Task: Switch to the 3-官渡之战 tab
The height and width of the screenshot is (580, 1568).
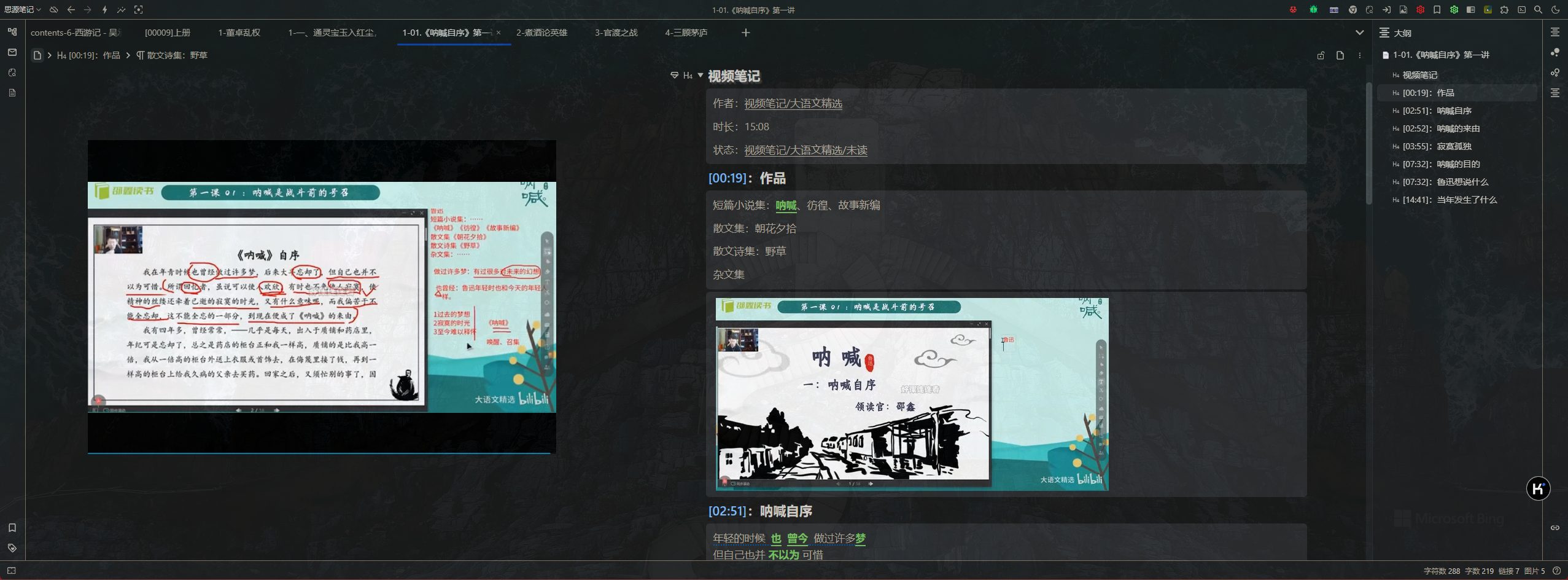Action: coord(616,33)
